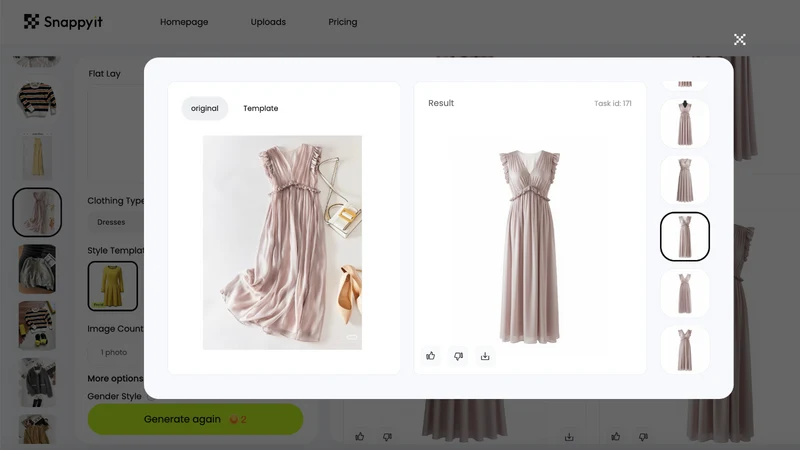Thumbs down the background bottom-right result
Viewport: 800px width, 450px height.
point(643,437)
